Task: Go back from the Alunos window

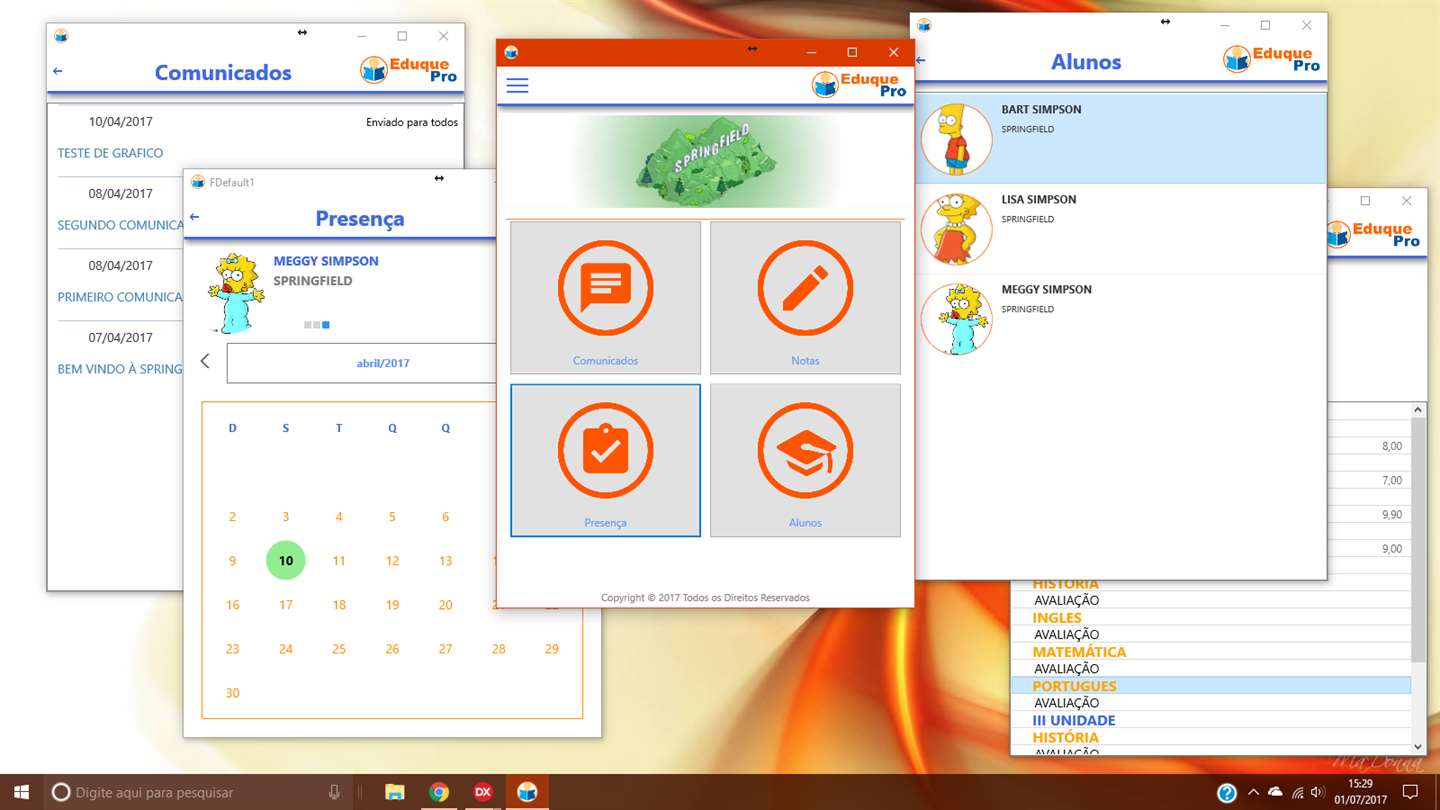Action: pyautogui.click(x=920, y=61)
